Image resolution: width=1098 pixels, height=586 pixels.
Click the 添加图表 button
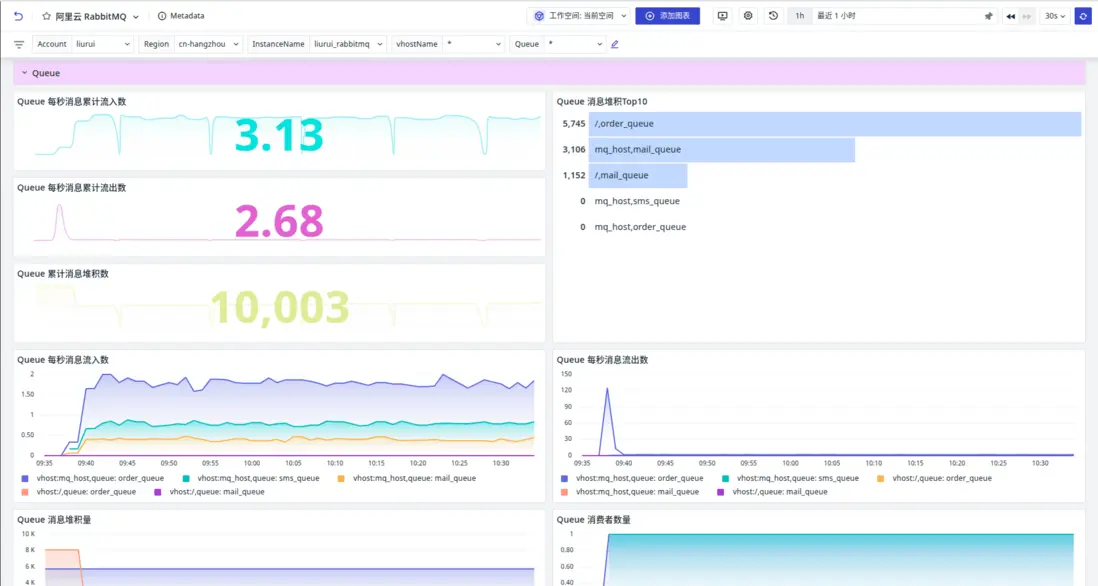[667, 16]
